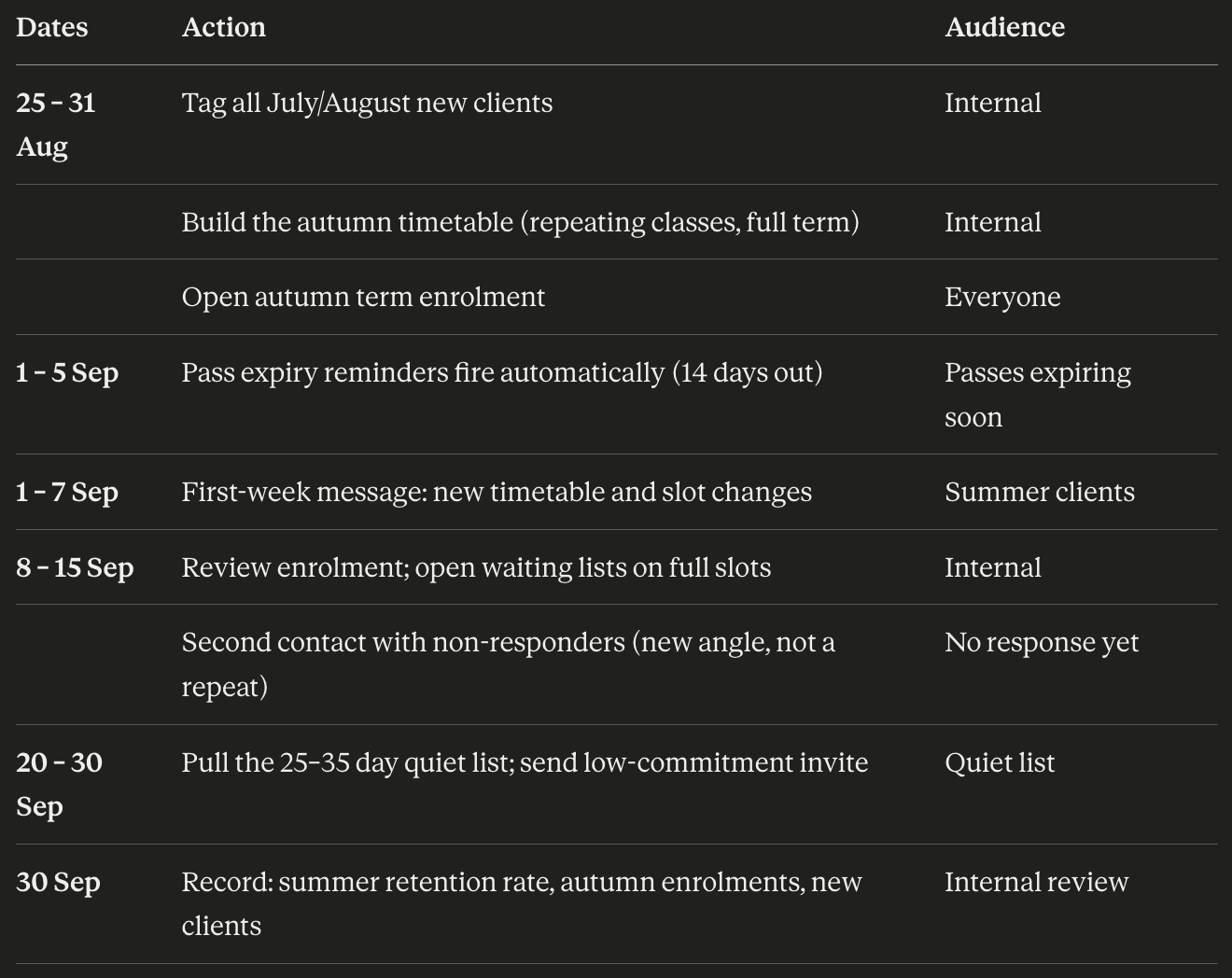Image resolution: width=1232 pixels, height=978 pixels.
Task: Click the Audience column header
Action: (x=1005, y=27)
